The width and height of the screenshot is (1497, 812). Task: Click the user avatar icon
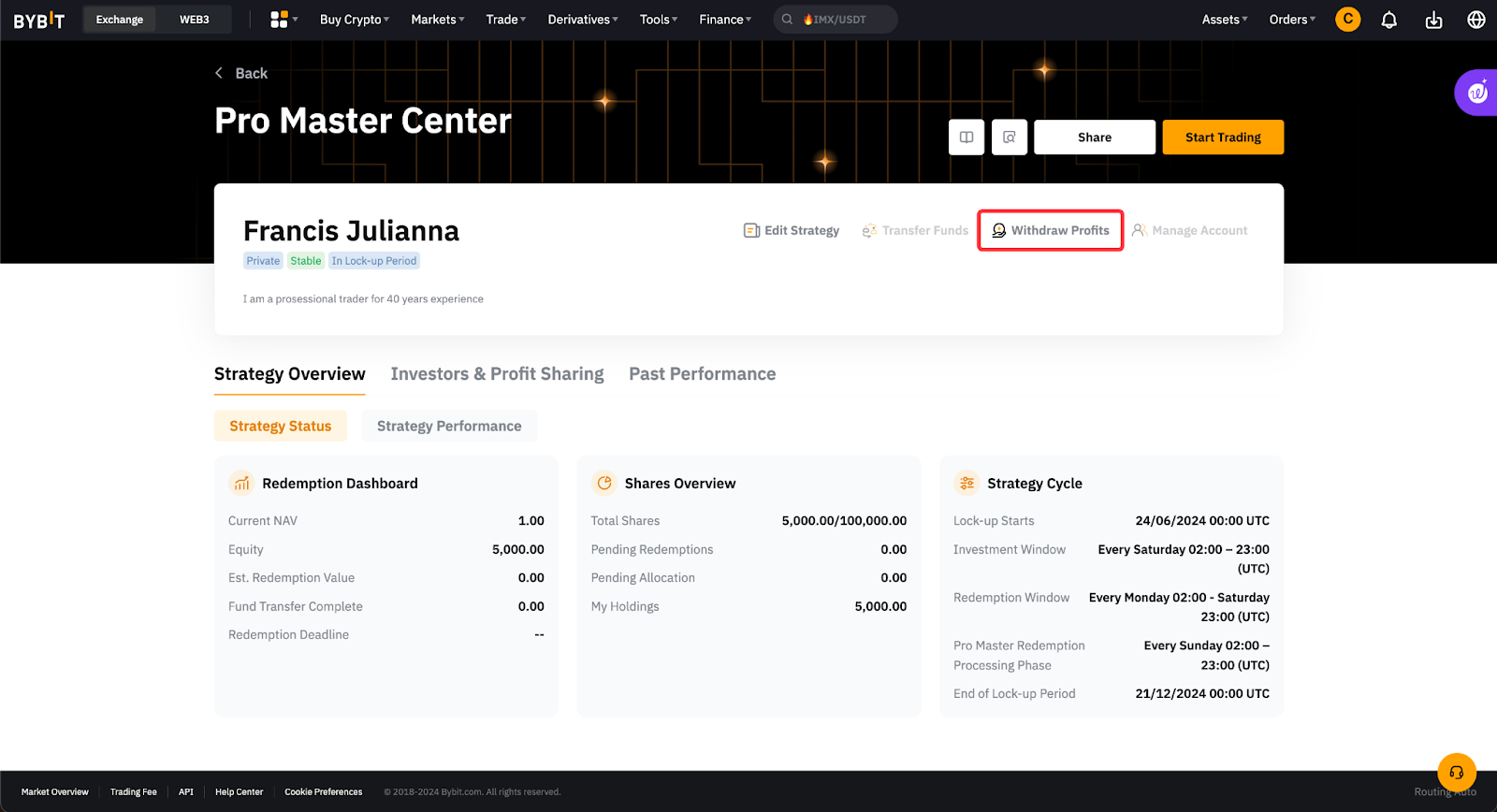pyautogui.click(x=1347, y=20)
